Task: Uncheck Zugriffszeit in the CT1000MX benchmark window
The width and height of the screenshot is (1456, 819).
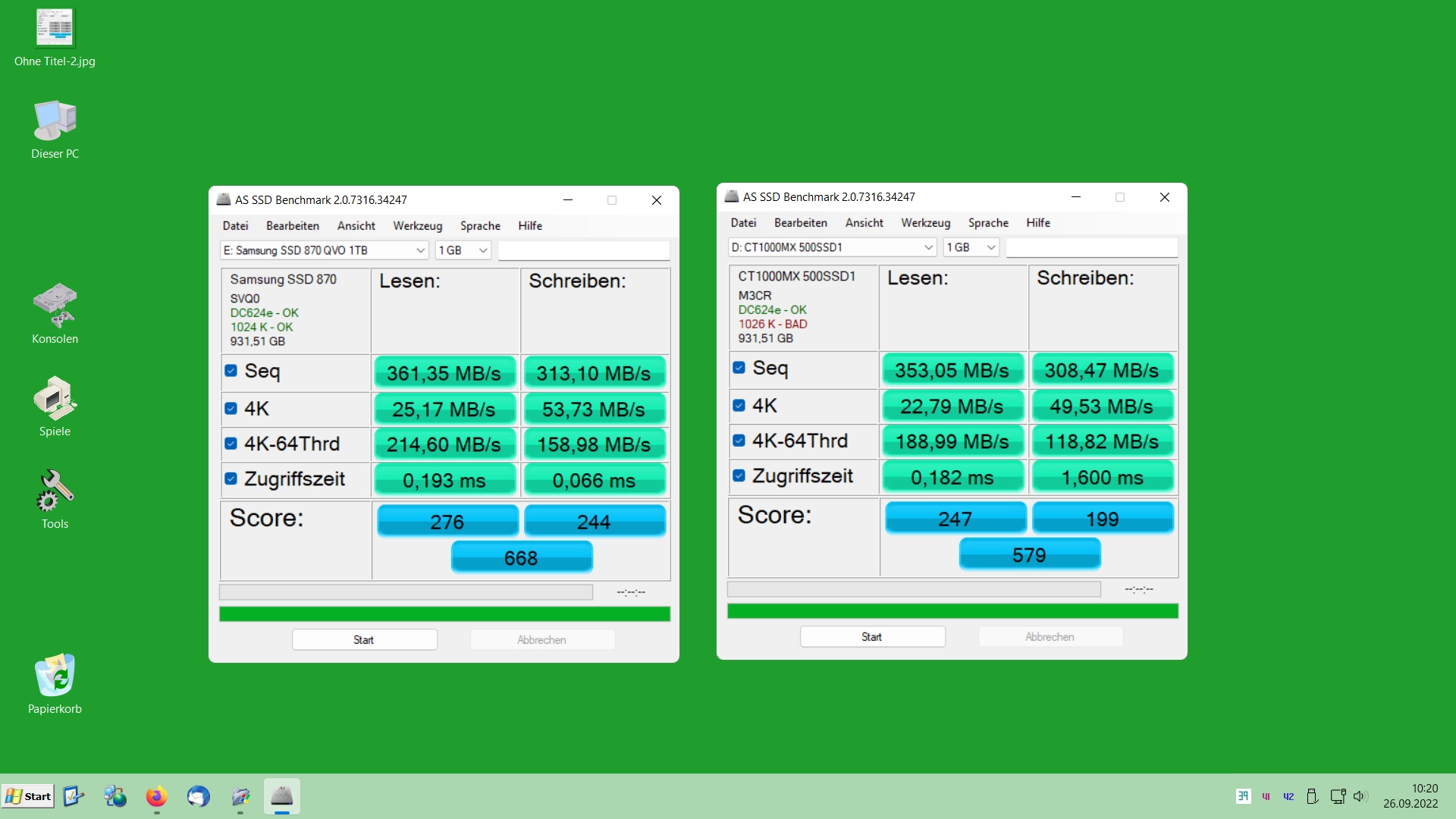Action: 739,475
